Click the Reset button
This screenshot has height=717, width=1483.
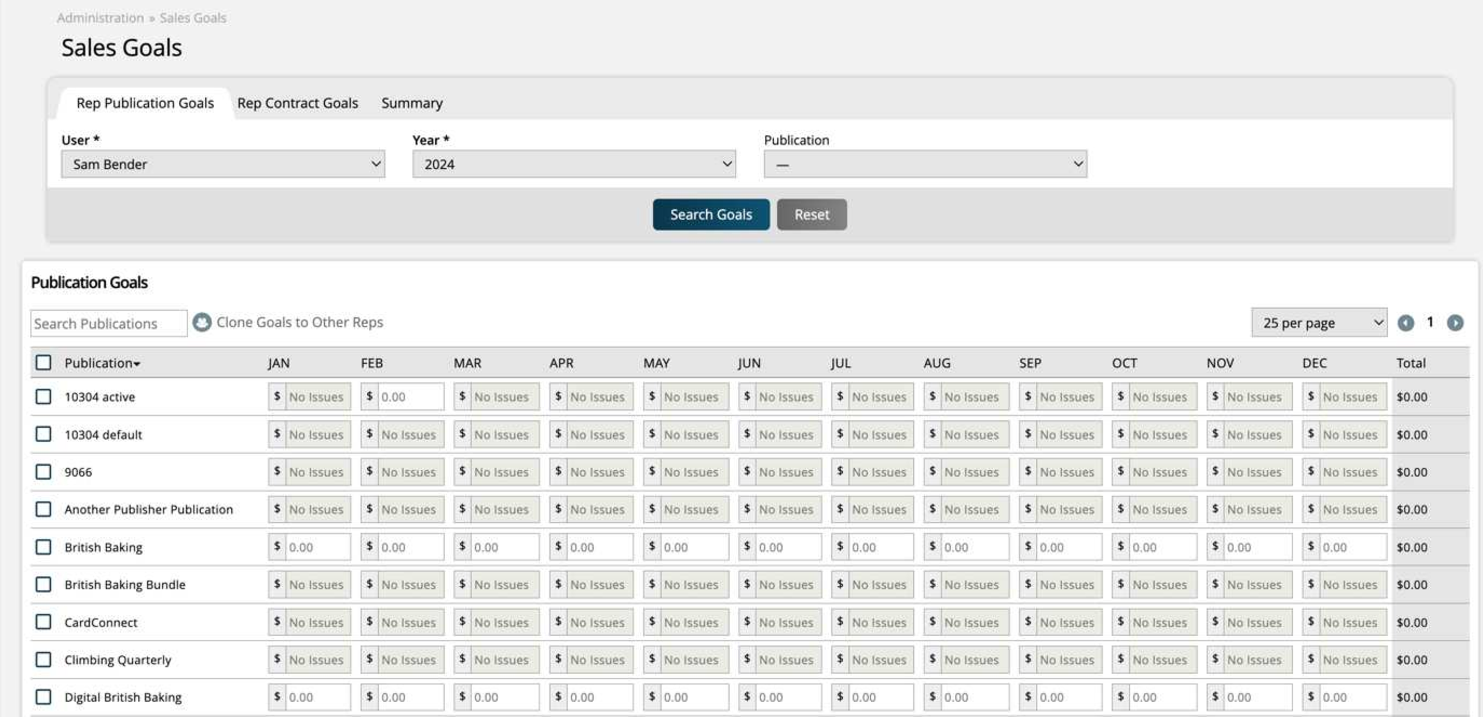pos(811,215)
